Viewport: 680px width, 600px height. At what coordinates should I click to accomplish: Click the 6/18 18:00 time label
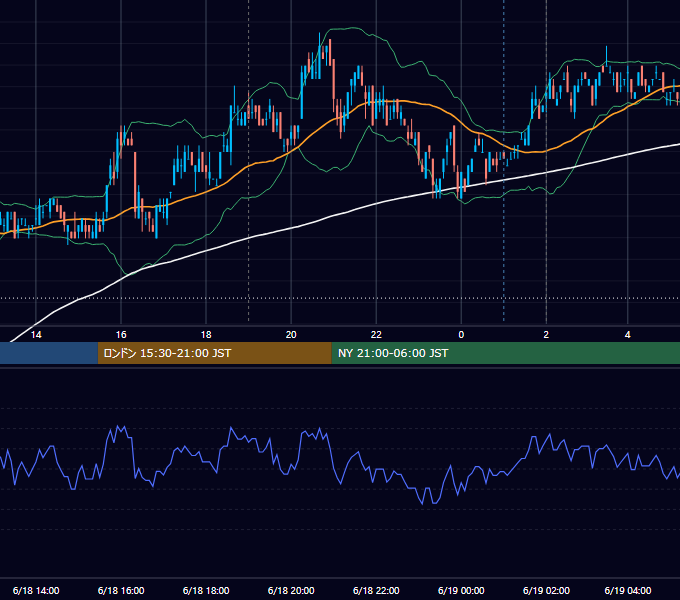(206, 590)
